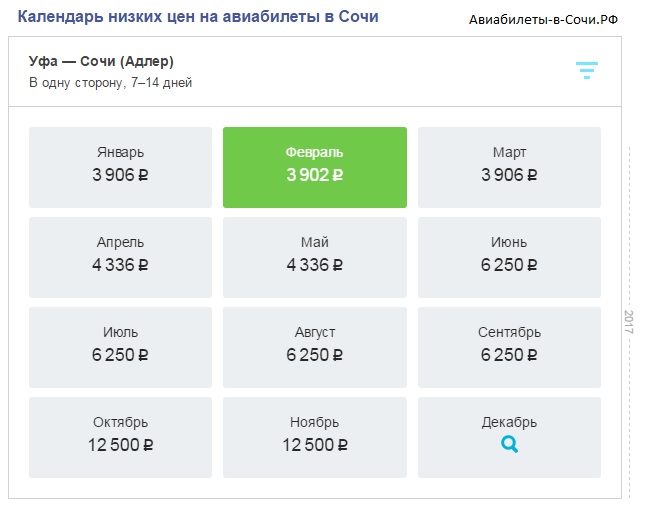Pick the Октябрь 12 500 ₽ tile
The image size is (648, 510).
point(120,437)
